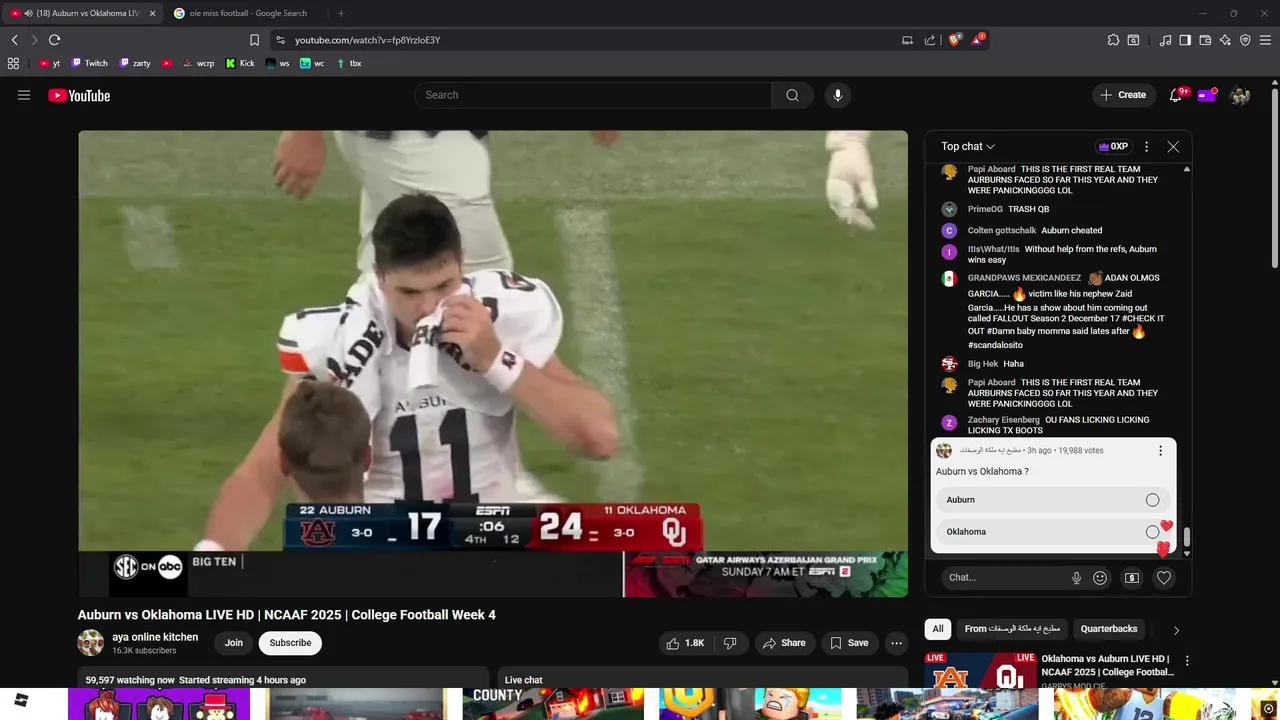Bookmark this page with bookmark icon
Screen dimensions: 1280x720
(254, 40)
